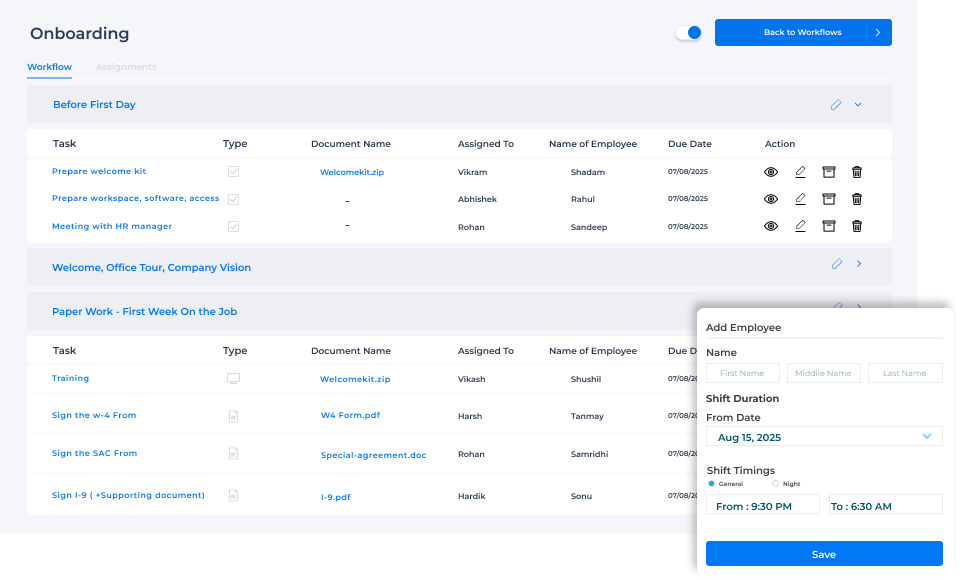Click Paper Work - First Week section title
The height and width of the screenshot is (580, 960).
point(144,312)
